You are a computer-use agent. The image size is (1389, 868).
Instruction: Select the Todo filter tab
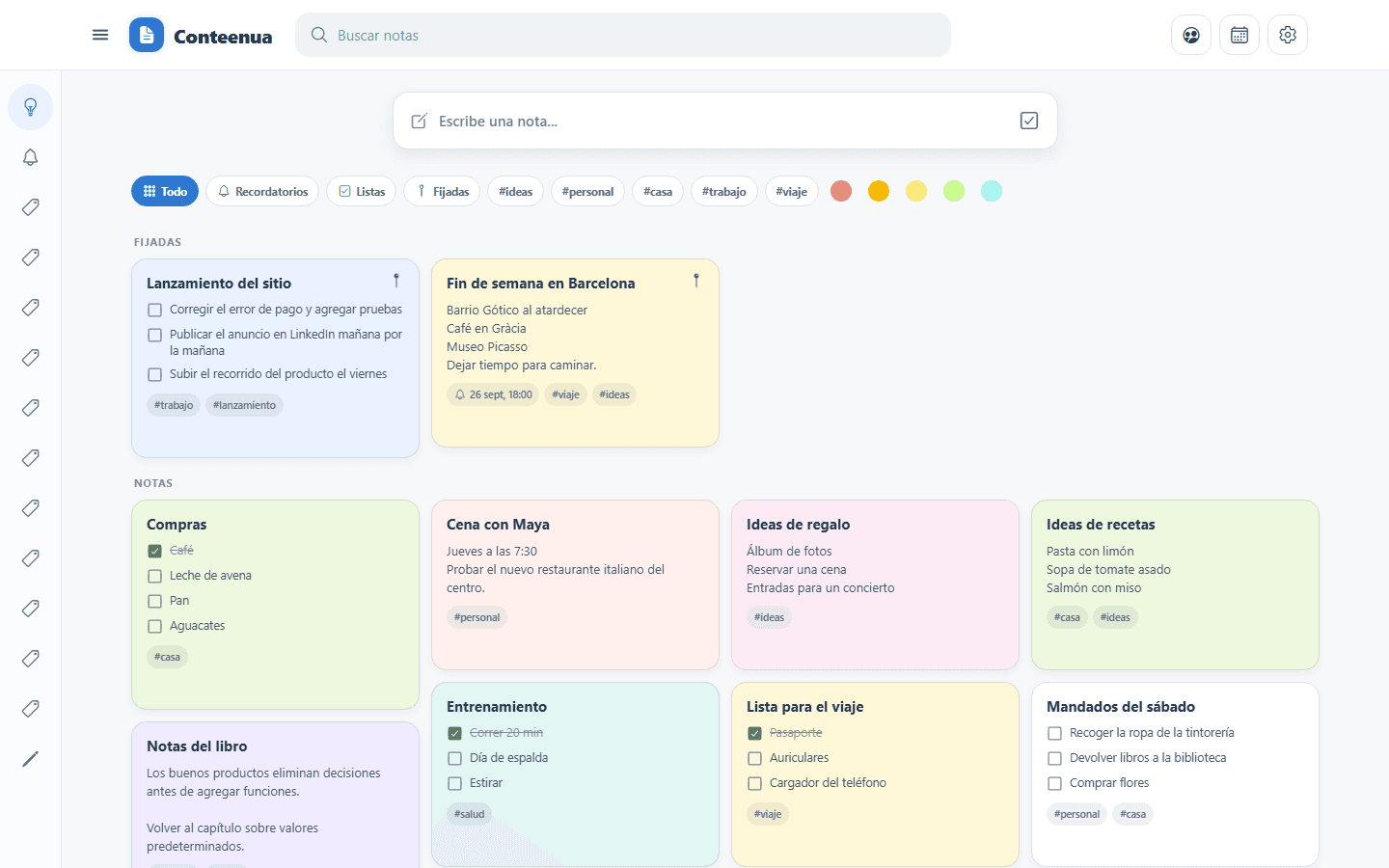[x=165, y=191]
